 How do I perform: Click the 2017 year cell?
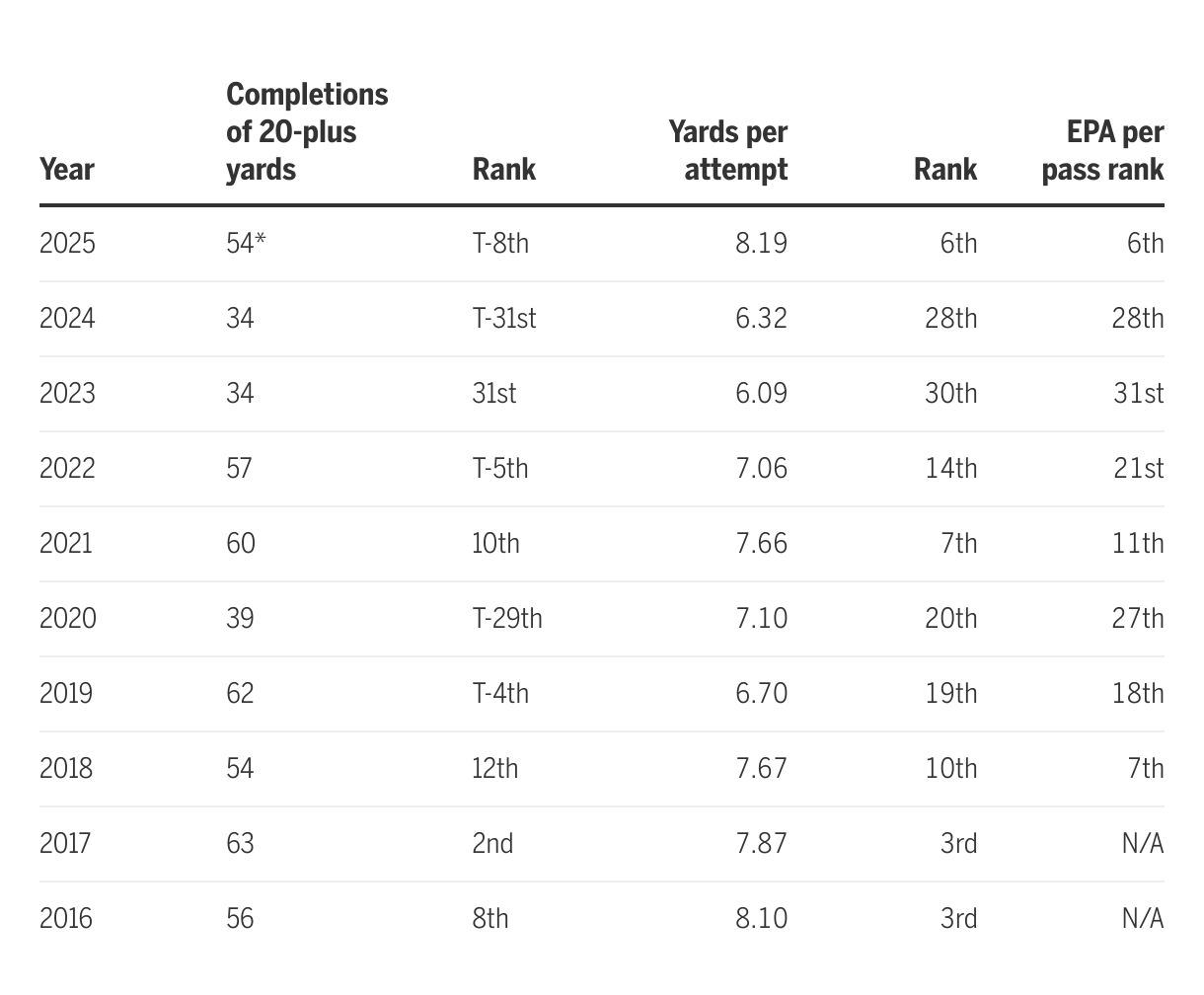point(65,843)
